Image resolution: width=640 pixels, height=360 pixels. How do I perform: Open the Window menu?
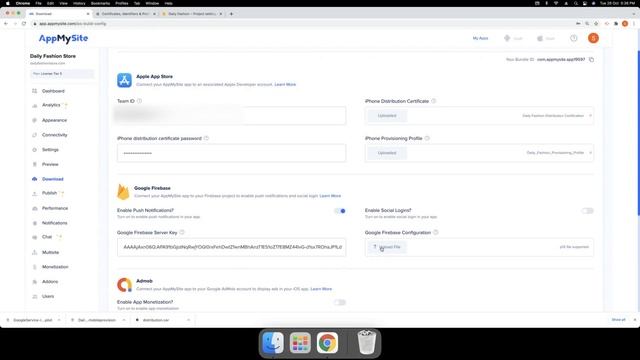pyautogui.click(x=152, y=3)
